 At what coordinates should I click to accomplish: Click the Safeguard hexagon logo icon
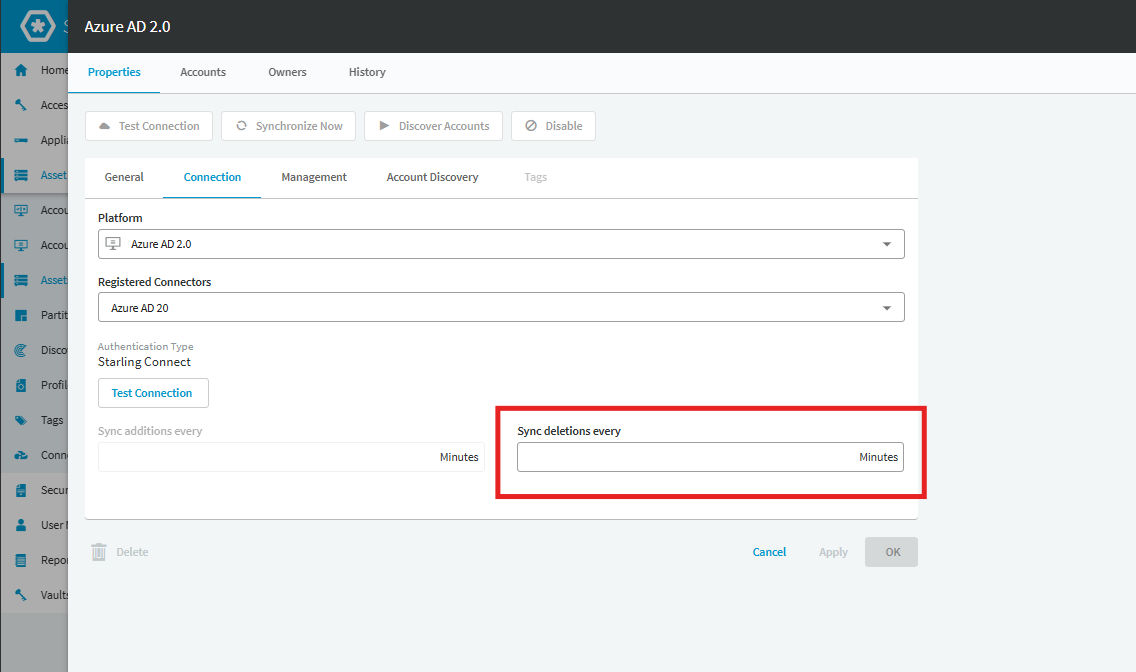(x=38, y=27)
